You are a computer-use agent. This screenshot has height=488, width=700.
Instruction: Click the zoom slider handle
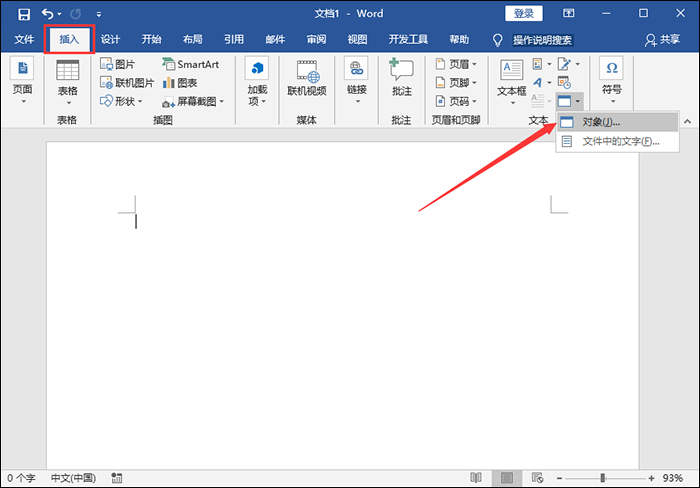603,478
